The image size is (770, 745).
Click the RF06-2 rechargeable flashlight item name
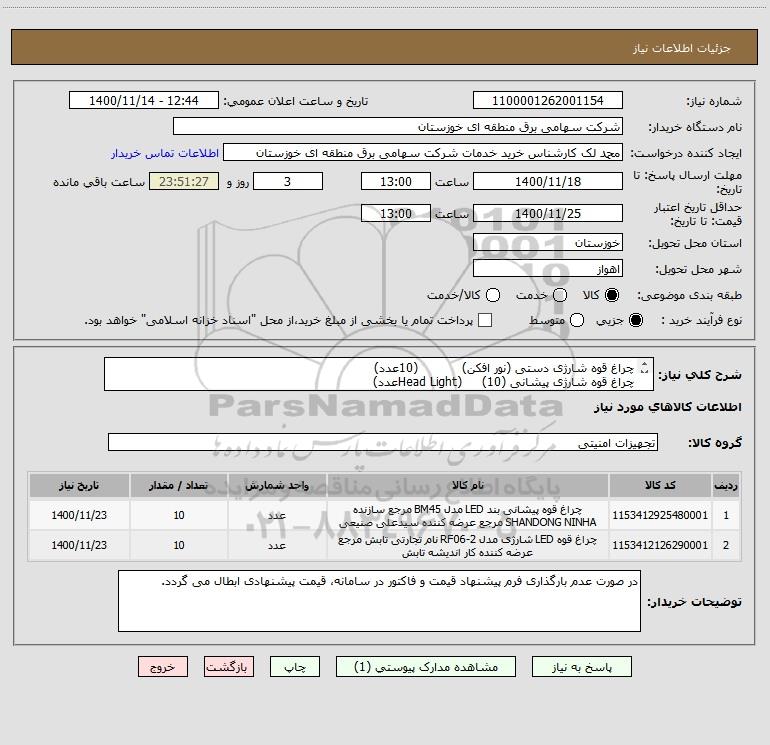468,546
